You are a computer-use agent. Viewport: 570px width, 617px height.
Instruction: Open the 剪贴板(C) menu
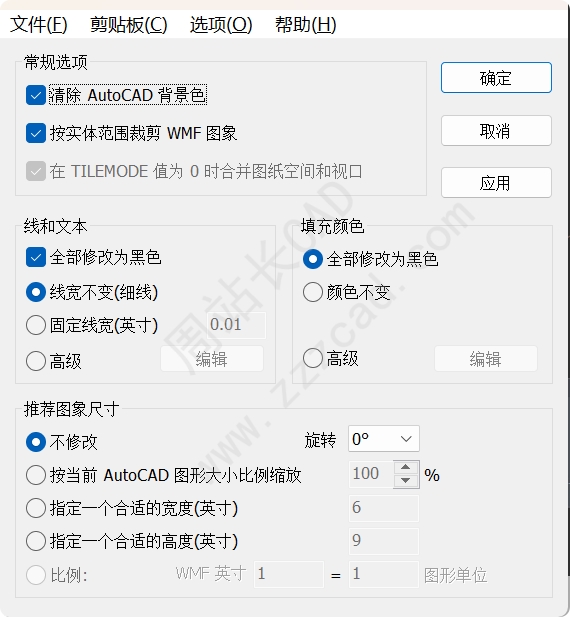tap(129, 25)
